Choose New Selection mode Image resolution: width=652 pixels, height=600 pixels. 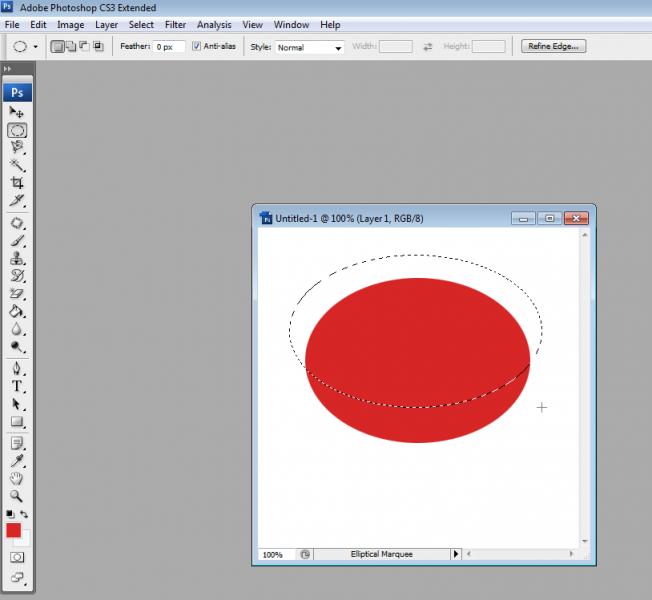[57, 47]
